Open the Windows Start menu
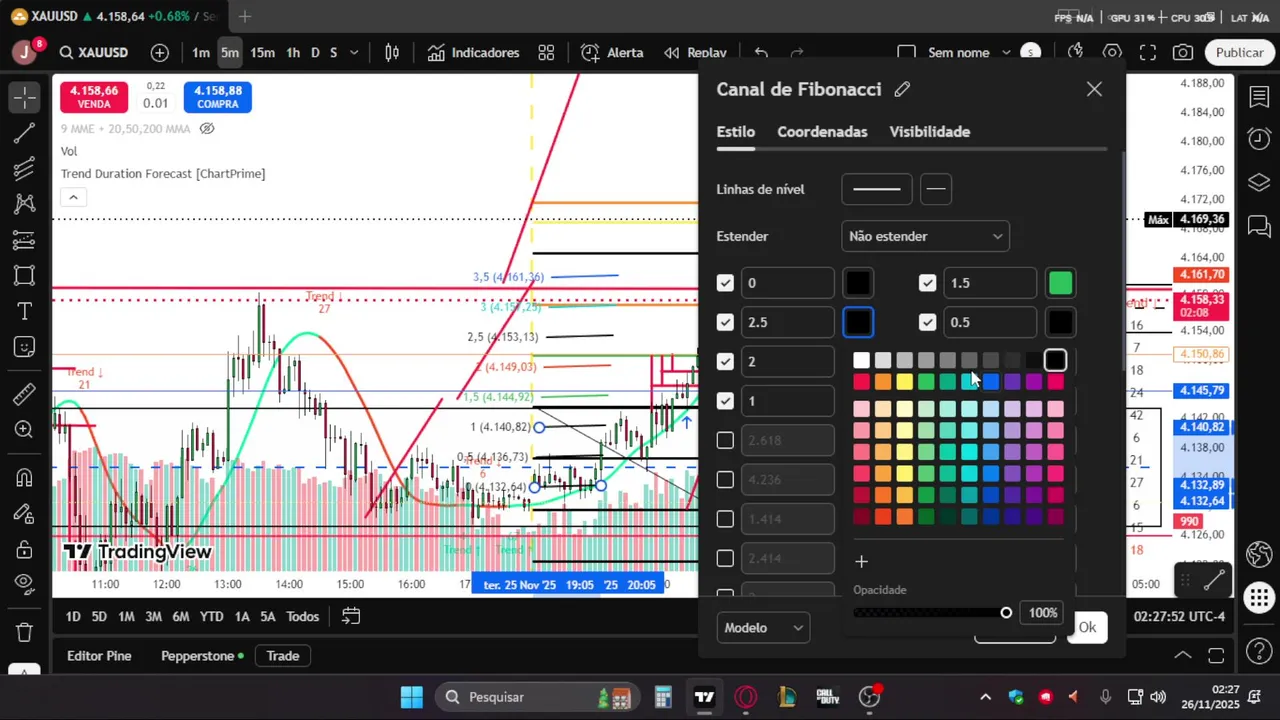This screenshot has height=720, width=1280. point(411,697)
